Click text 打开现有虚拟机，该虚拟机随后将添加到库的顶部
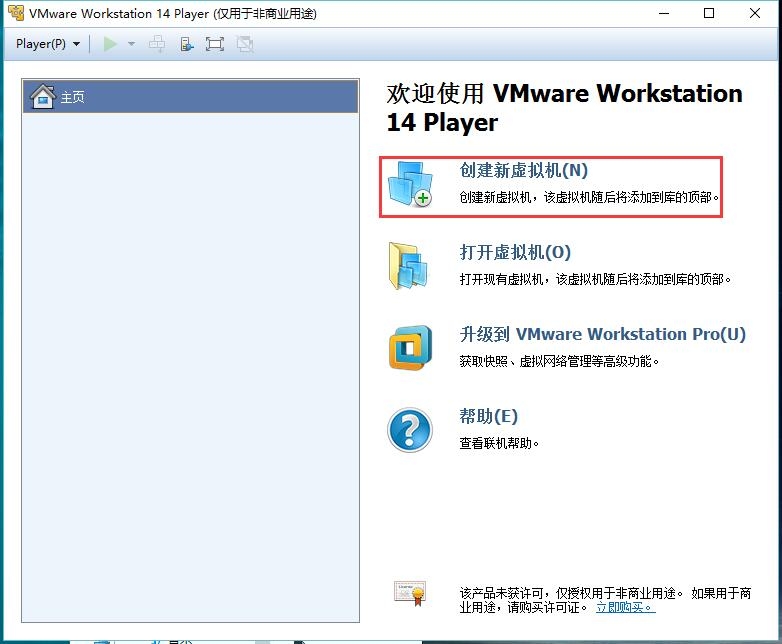The image size is (782, 644). (595, 279)
